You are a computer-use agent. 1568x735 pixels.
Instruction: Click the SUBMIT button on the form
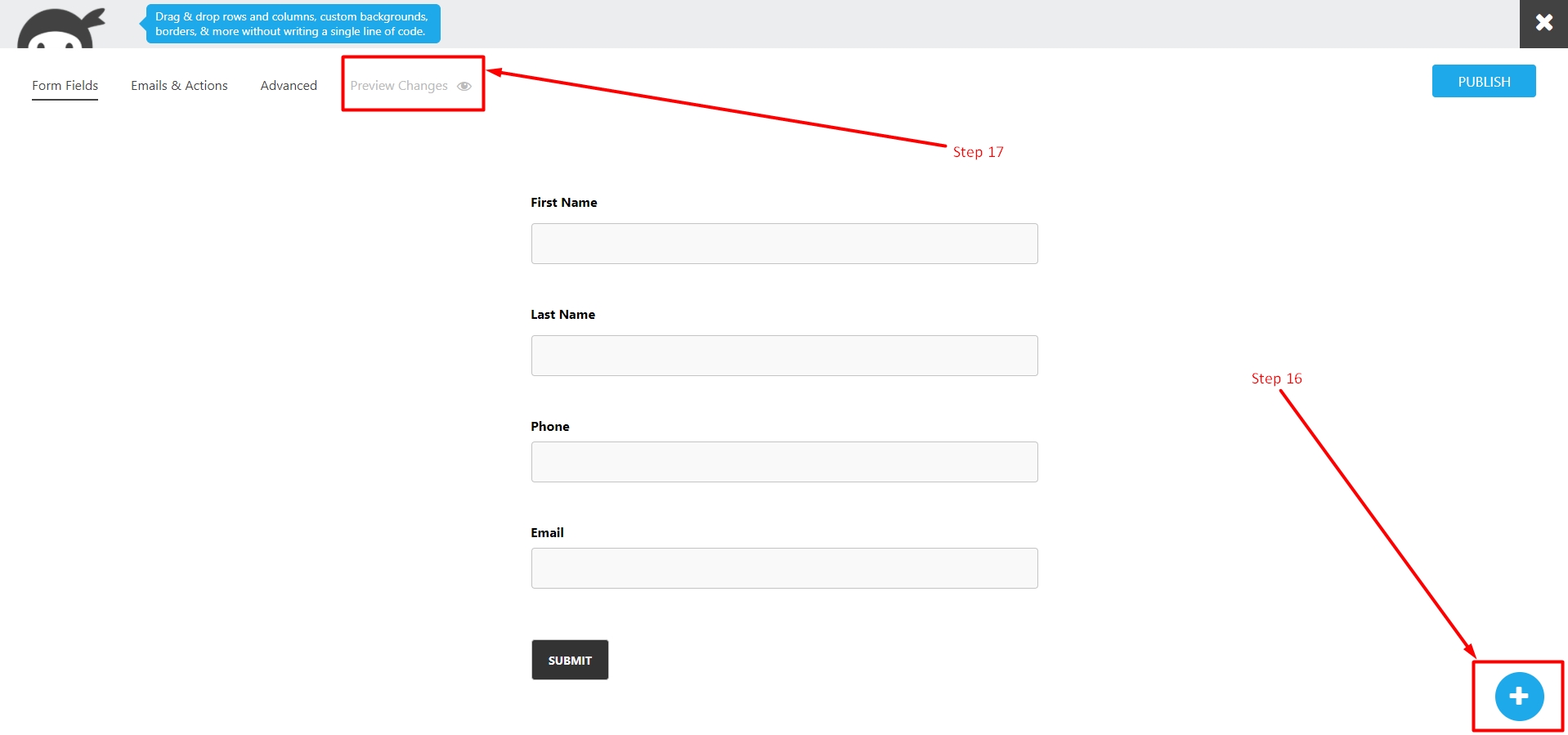coord(570,660)
